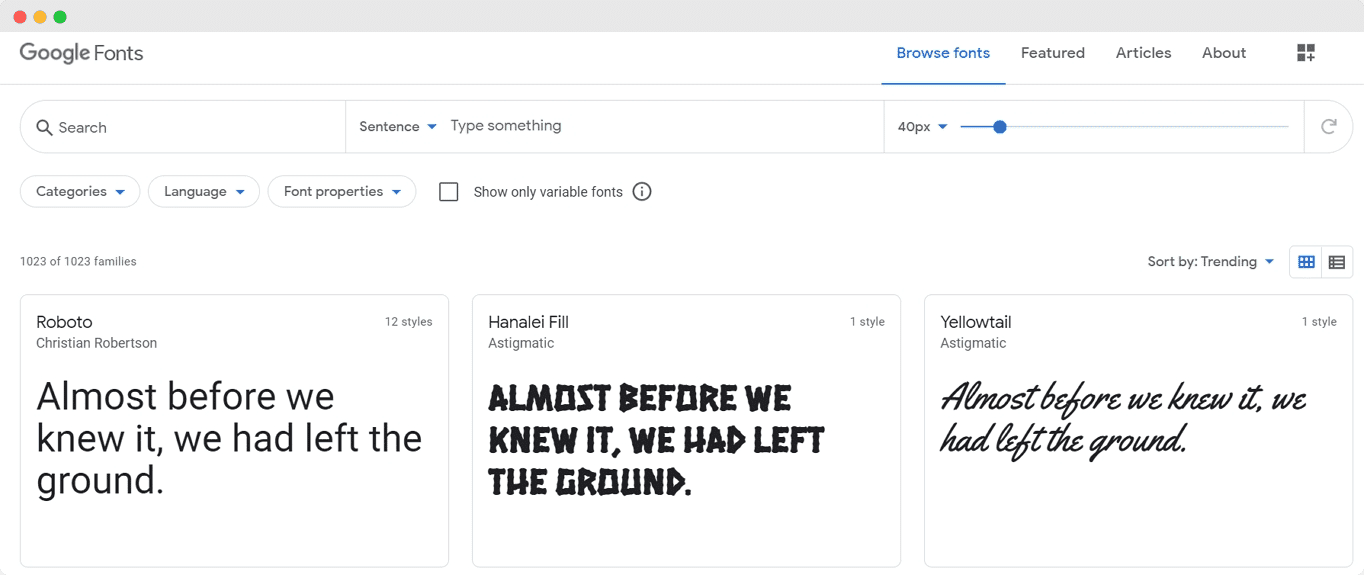Open the Categories filter dropdown
1364x575 pixels.
80,191
